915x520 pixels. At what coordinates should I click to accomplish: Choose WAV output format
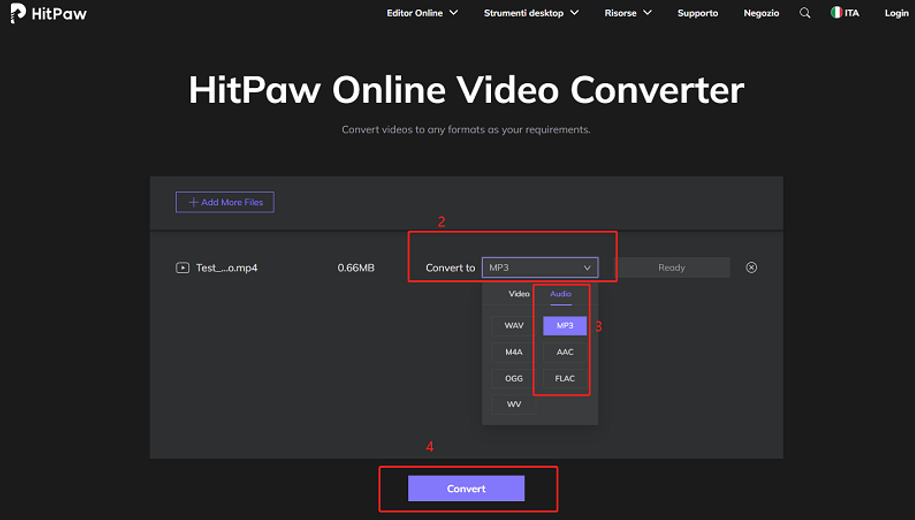coord(514,326)
